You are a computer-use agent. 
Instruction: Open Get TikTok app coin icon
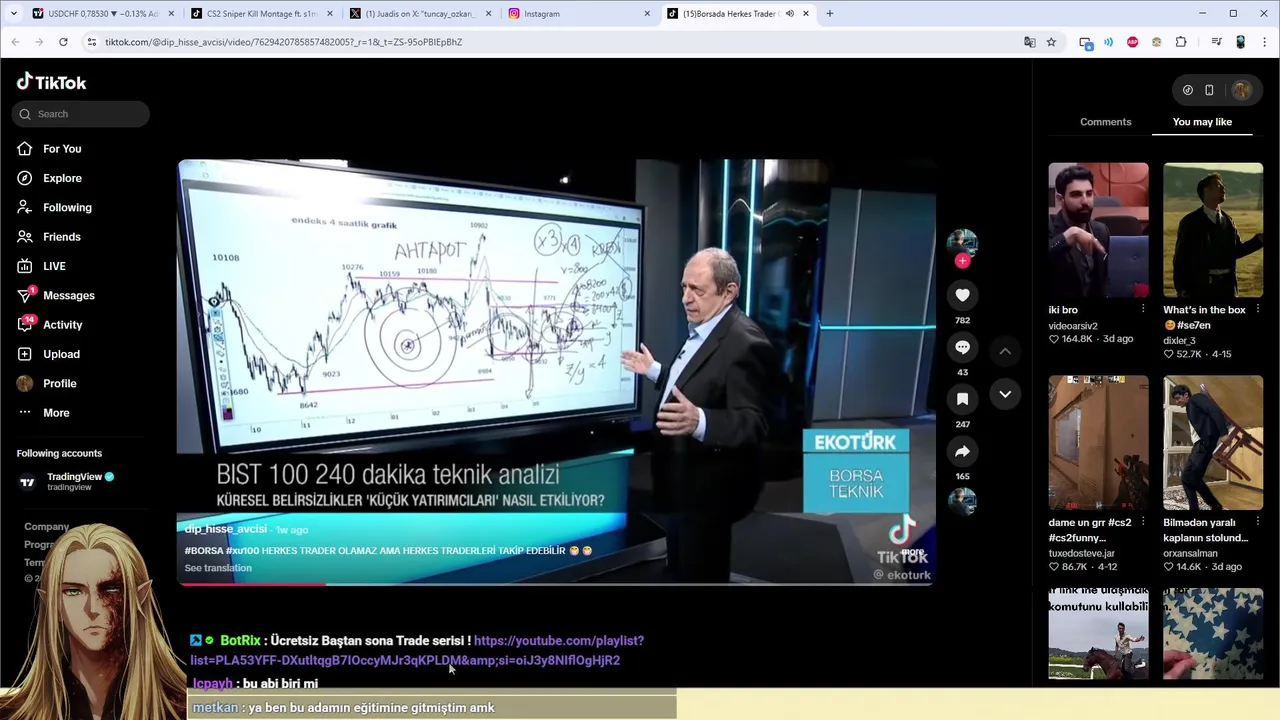(1187, 90)
